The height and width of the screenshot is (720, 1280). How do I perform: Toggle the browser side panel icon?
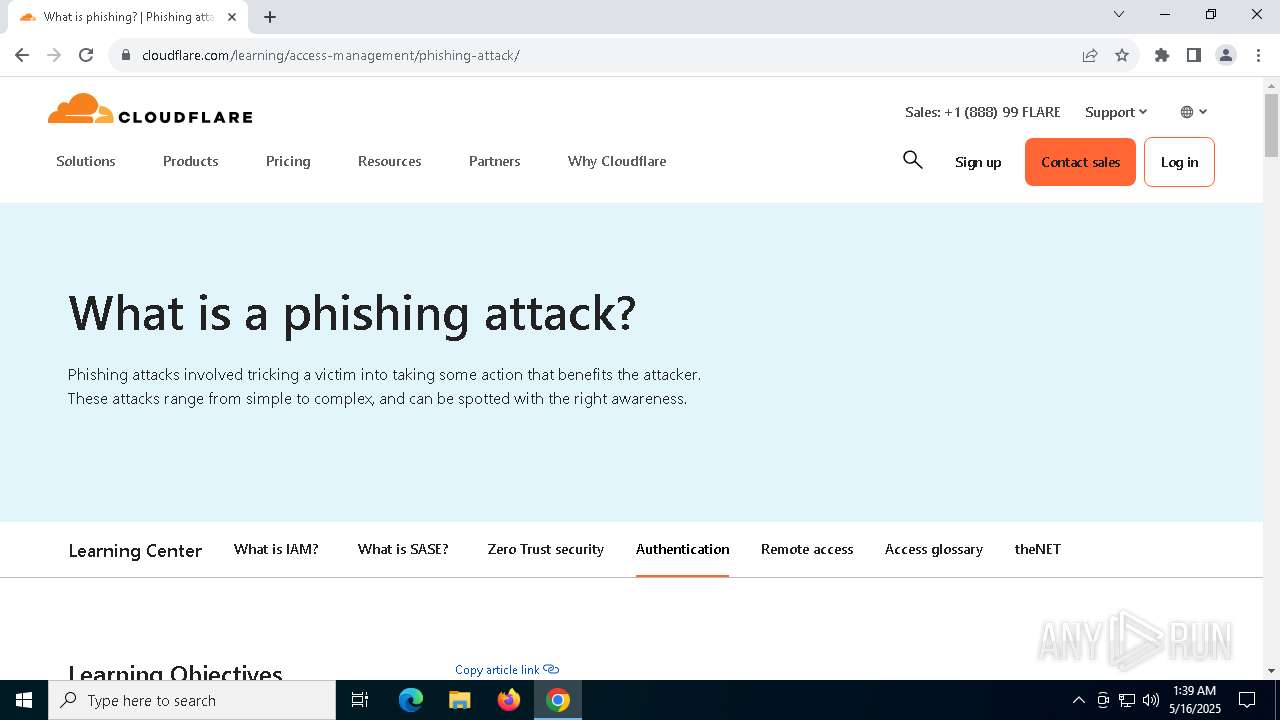click(1194, 55)
